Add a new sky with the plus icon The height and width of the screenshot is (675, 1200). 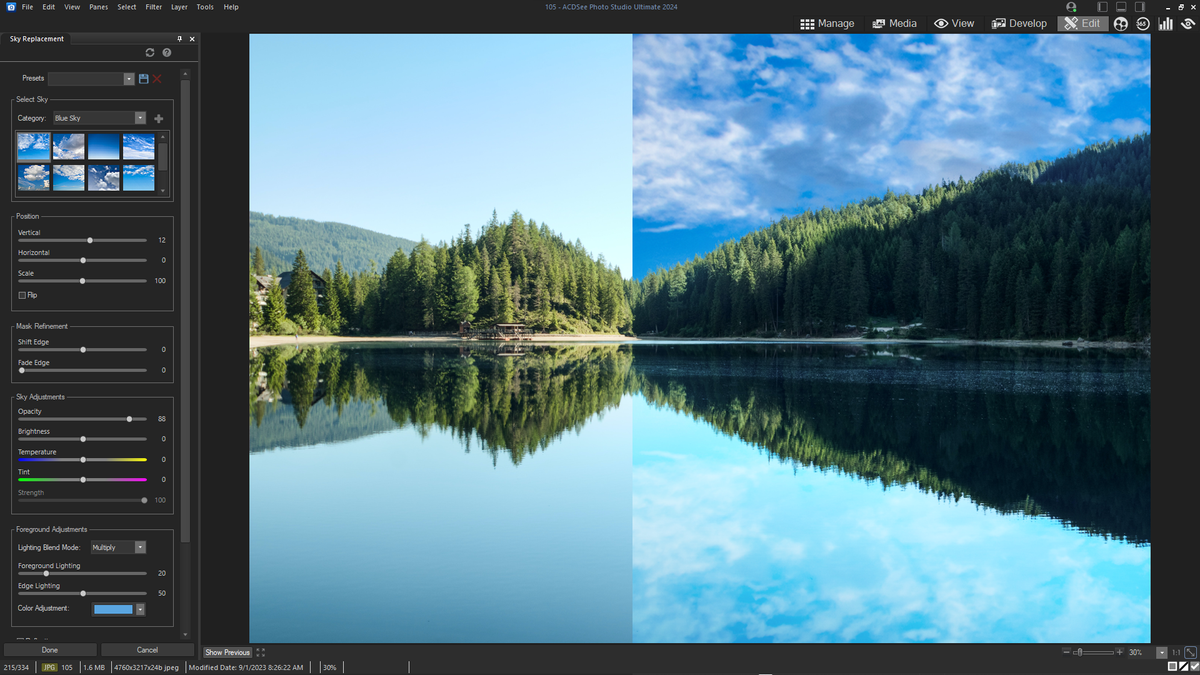pos(158,118)
